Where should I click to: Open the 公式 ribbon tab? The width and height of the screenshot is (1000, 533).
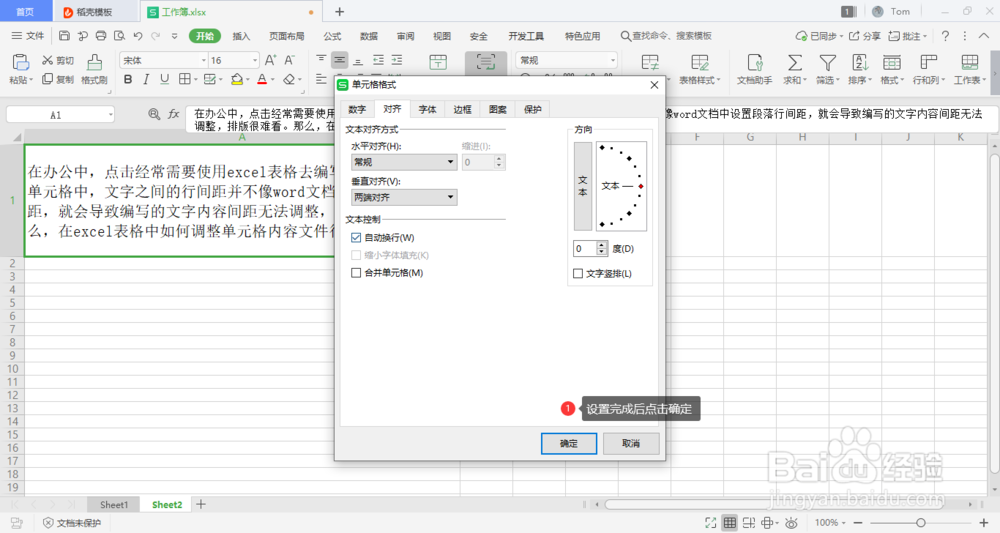point(332,36)
